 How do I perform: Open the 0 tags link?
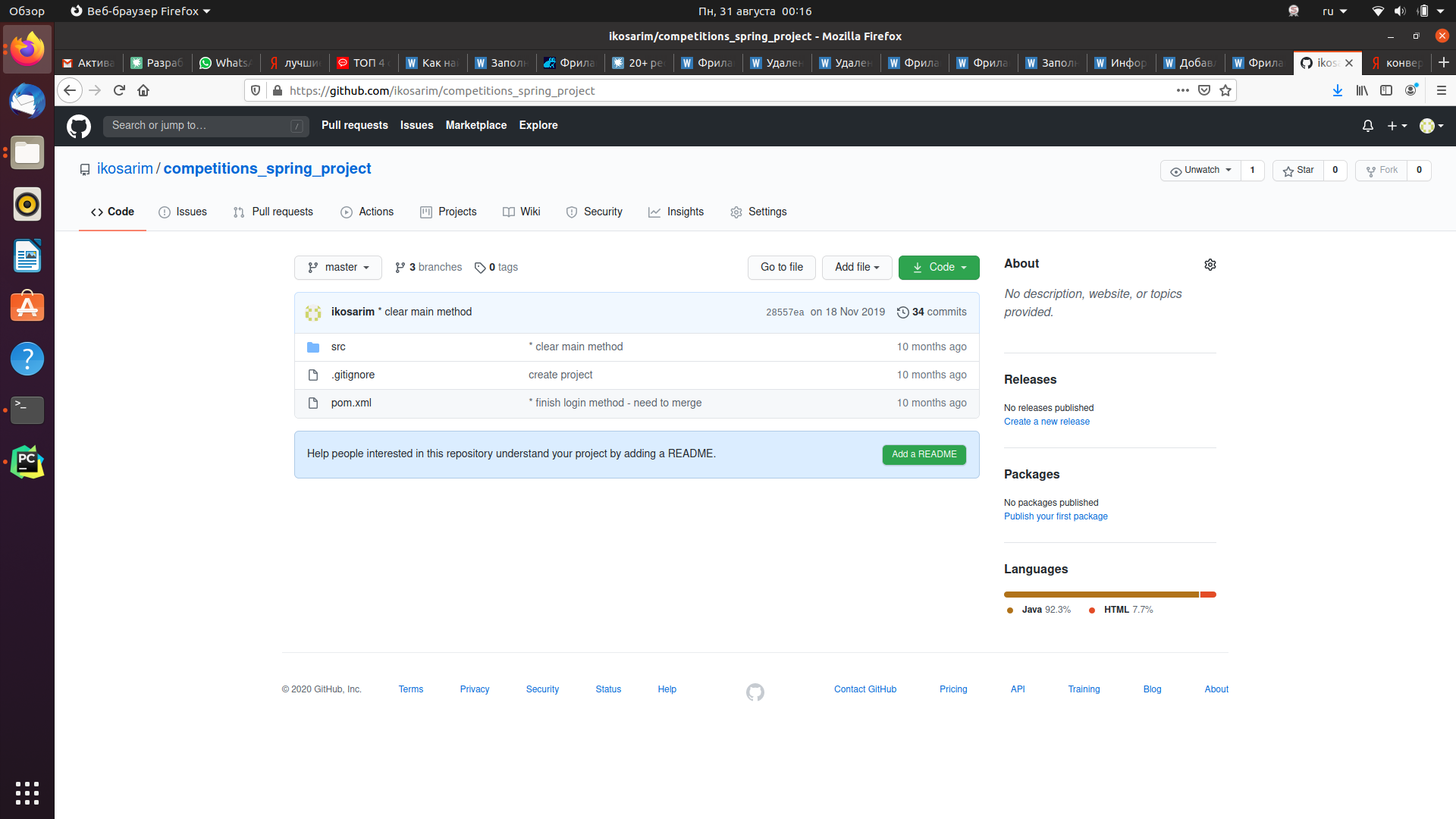tap(496, 267)
